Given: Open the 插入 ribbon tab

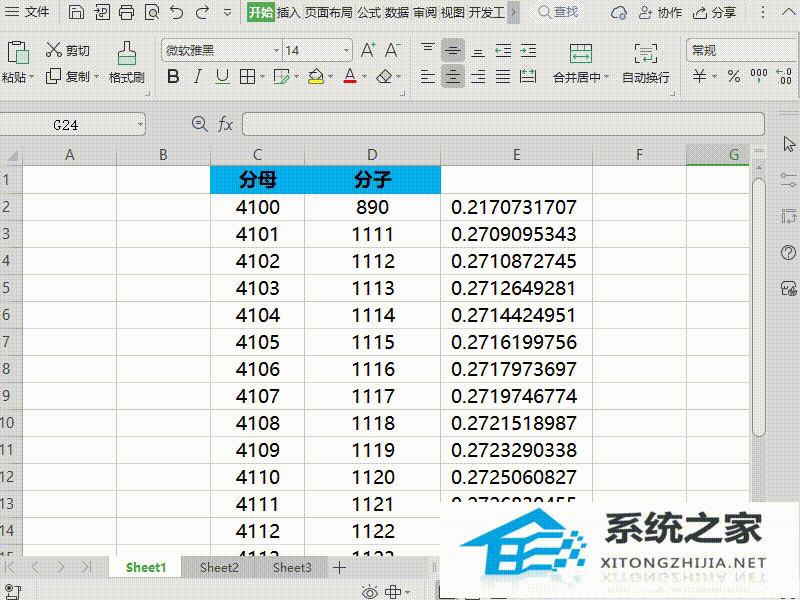Looking at the screenshot, I should [288, 12].
